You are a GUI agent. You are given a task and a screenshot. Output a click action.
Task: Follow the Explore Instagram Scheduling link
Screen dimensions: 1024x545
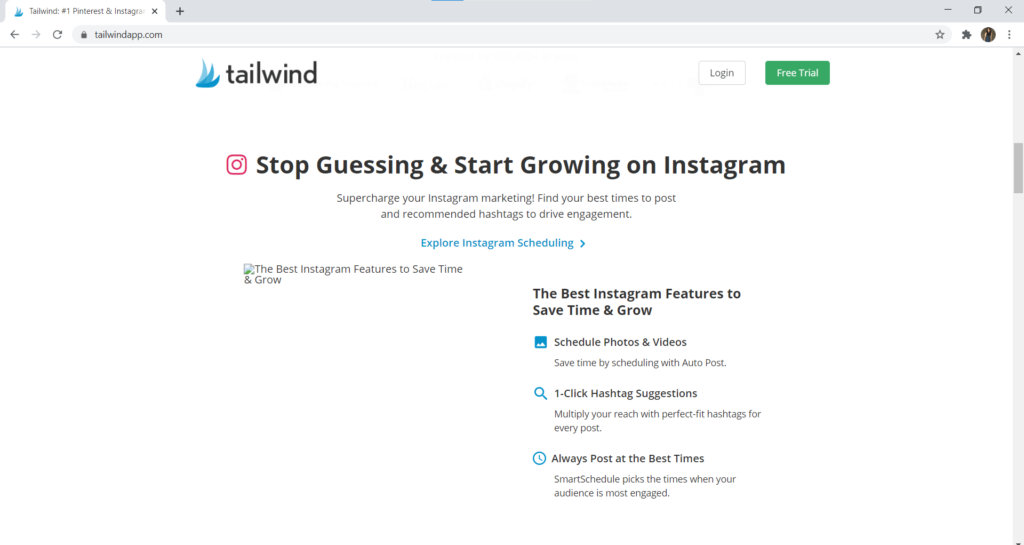503,243
